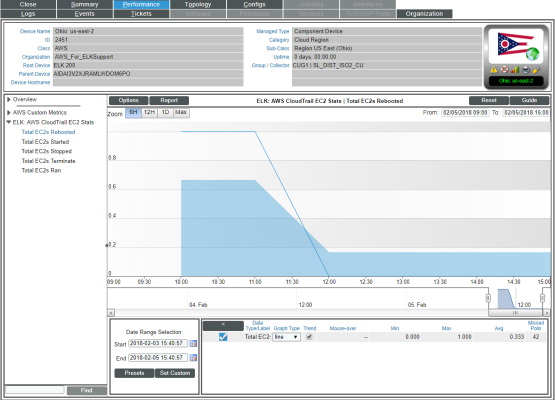Click the Find button

[87, 390]
